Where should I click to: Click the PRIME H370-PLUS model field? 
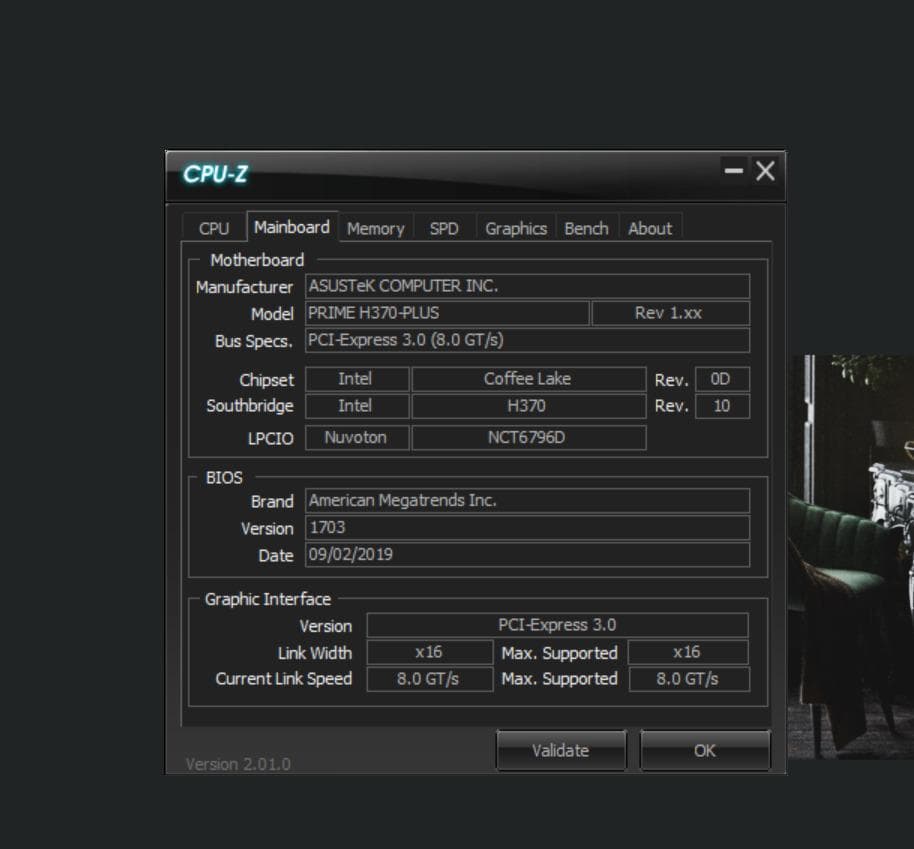(447, 313)
